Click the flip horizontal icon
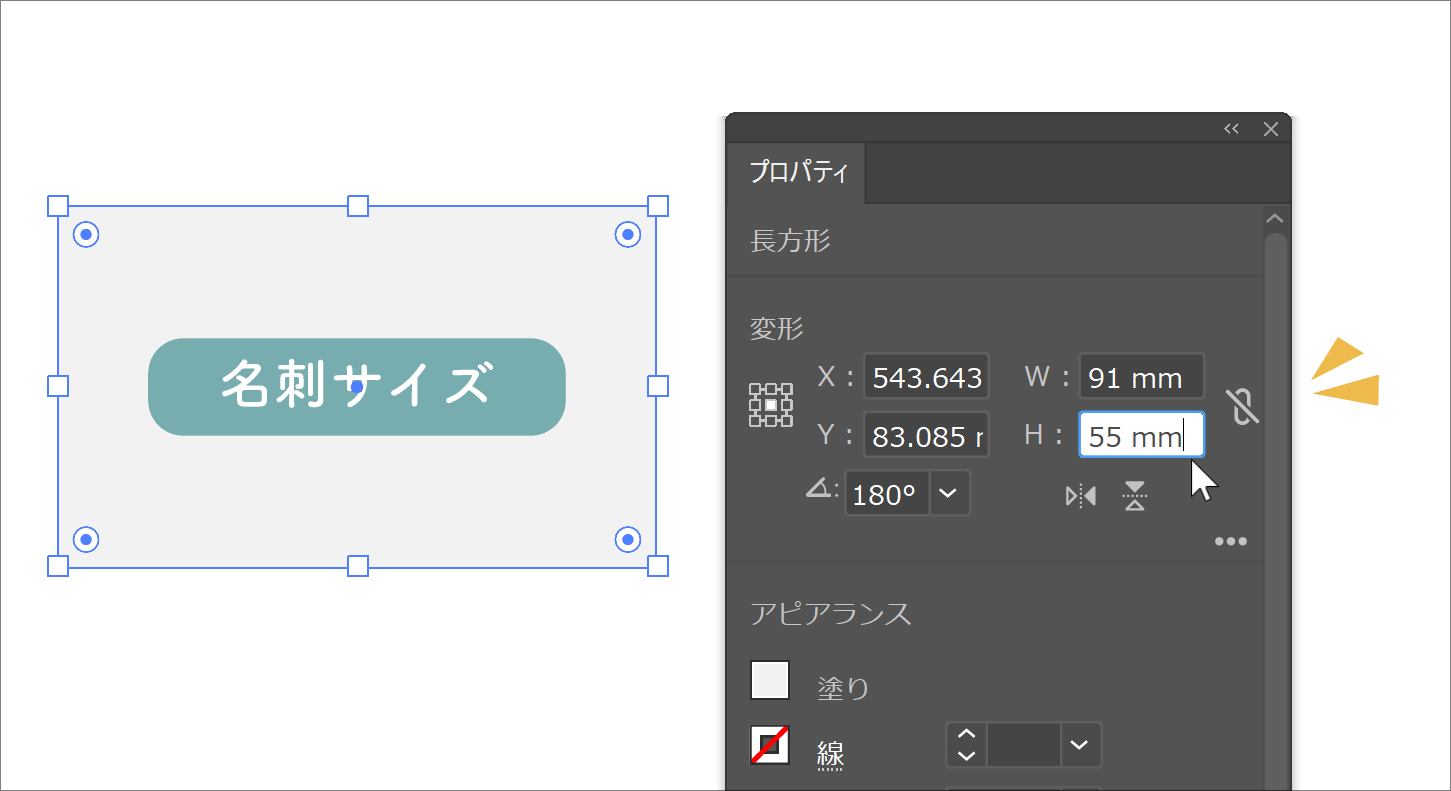The image size is (1451, 791). tap(1081, 496)
